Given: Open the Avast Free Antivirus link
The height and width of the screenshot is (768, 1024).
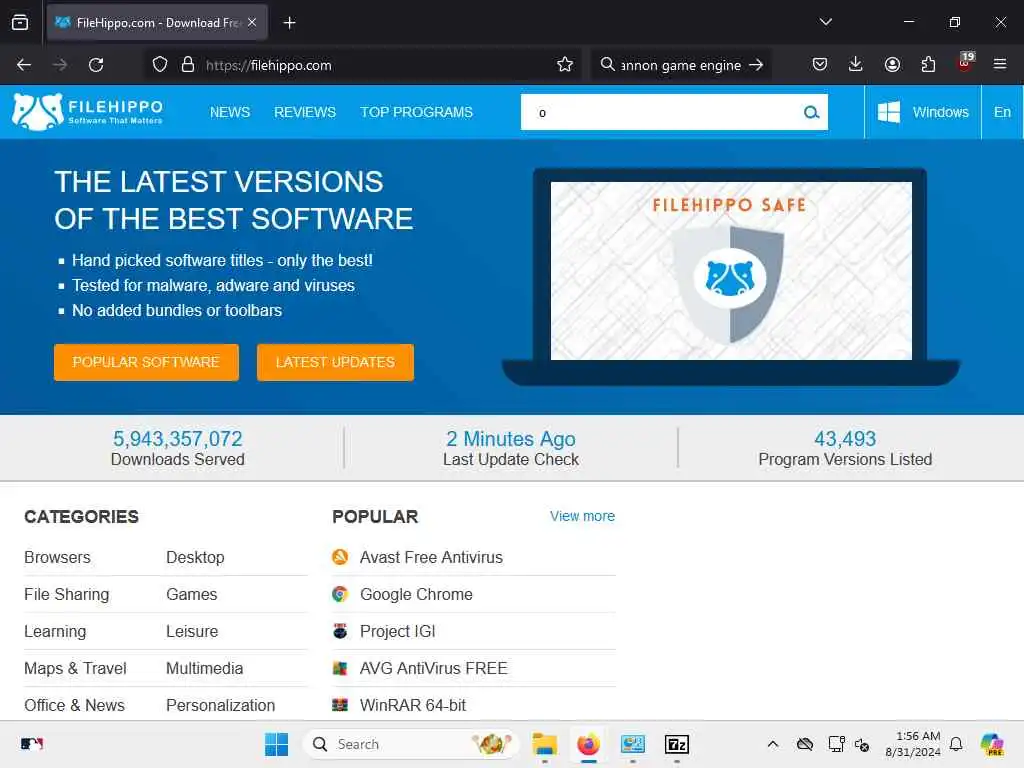Looking at the screenshot, I should (431, 557).
